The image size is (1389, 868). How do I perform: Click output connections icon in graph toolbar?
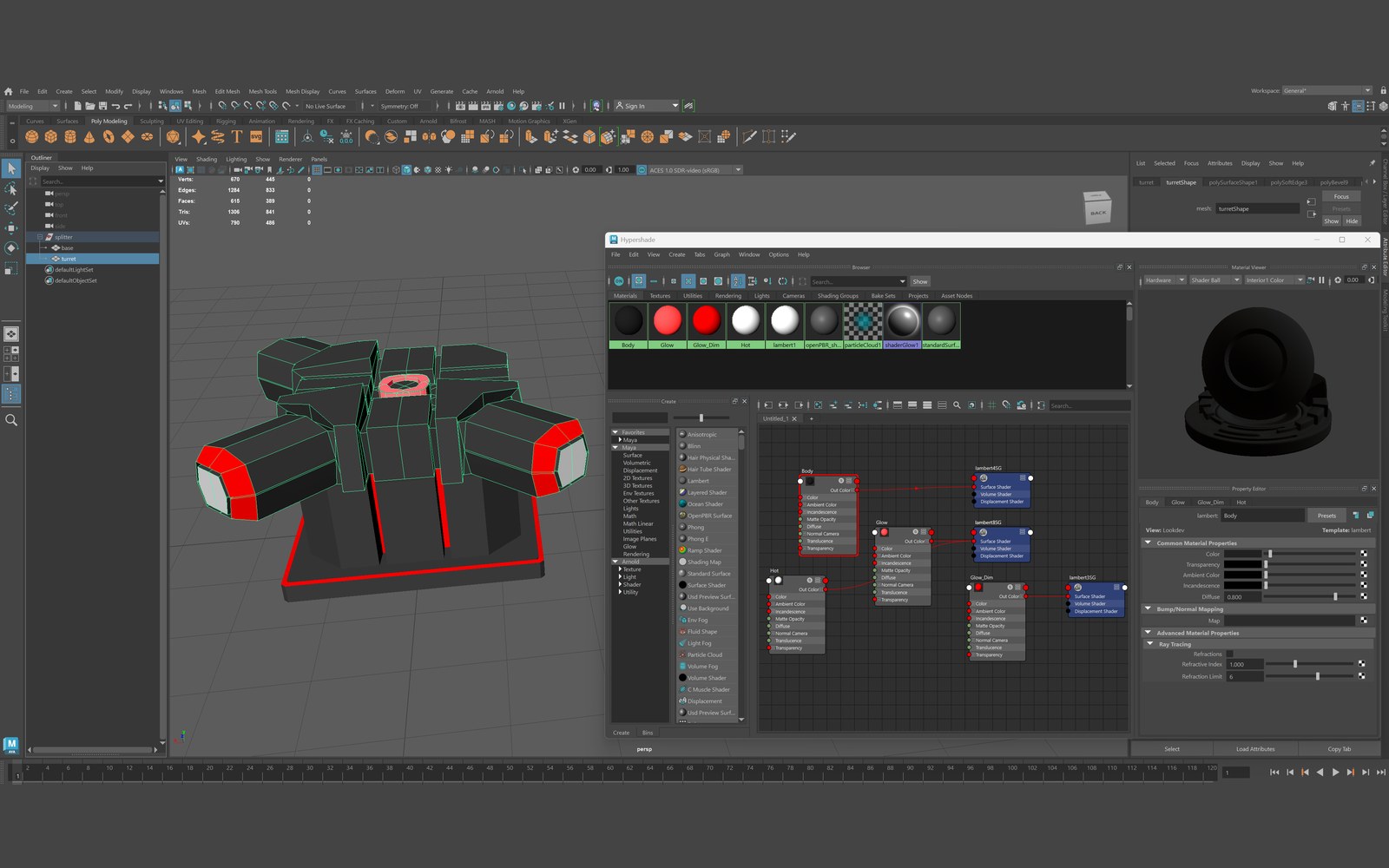tap(799, 405)
